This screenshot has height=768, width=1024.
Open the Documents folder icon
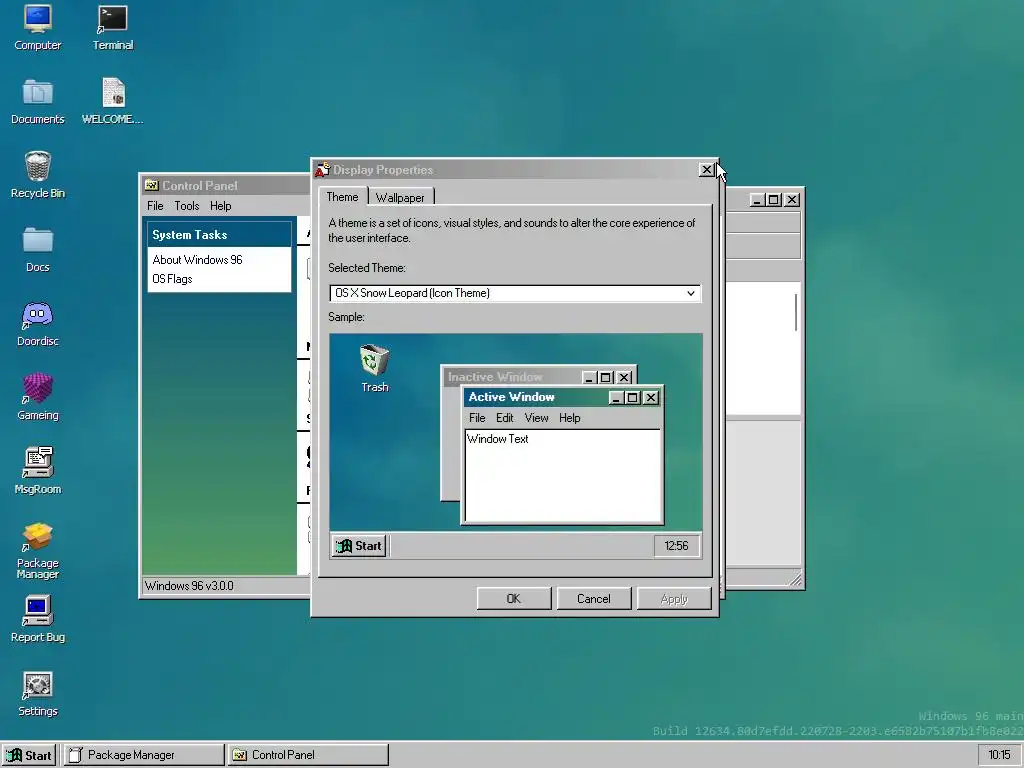click(37, 101)
